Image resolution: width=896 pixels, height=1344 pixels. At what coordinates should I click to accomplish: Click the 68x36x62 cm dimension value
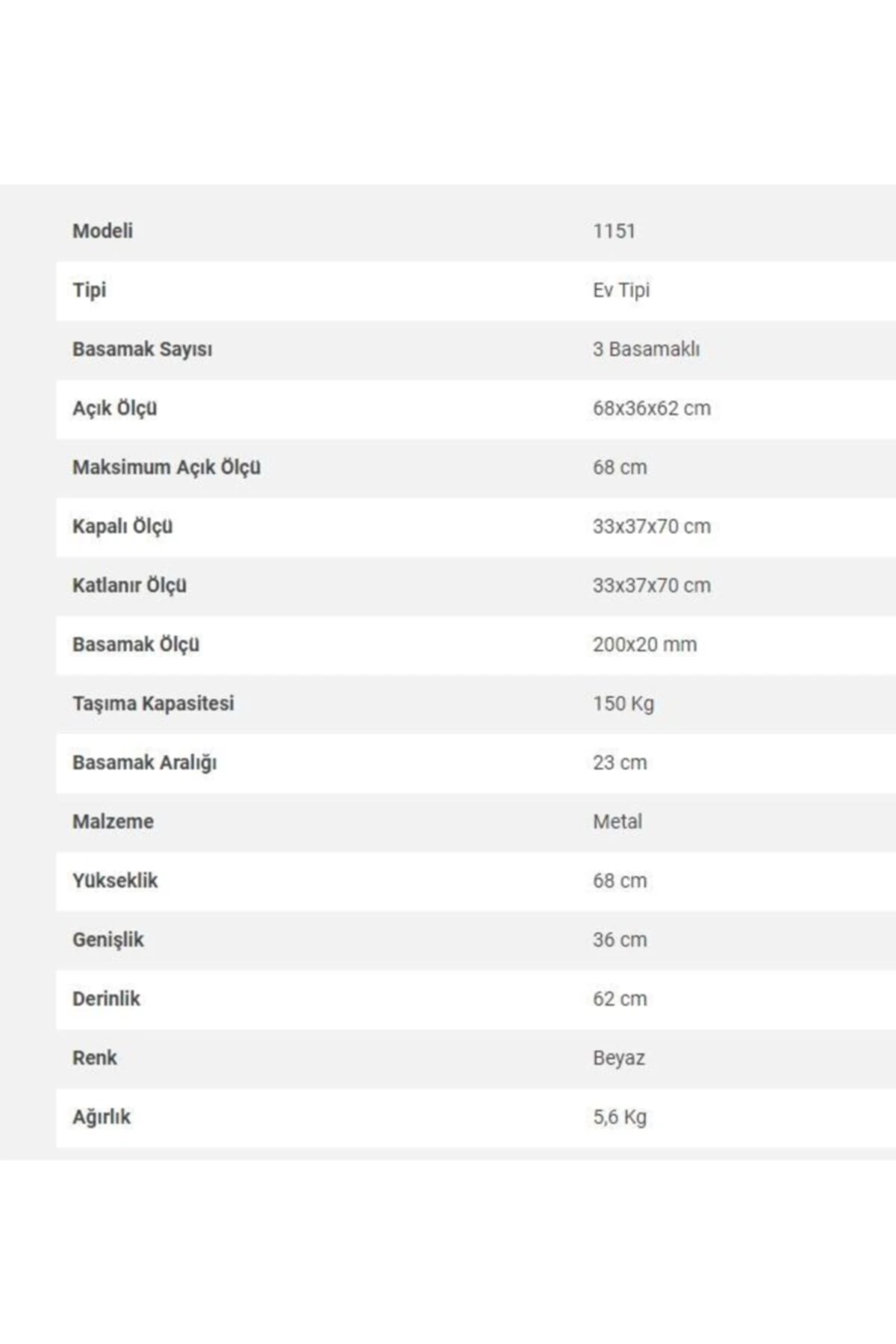pos(651,408)
